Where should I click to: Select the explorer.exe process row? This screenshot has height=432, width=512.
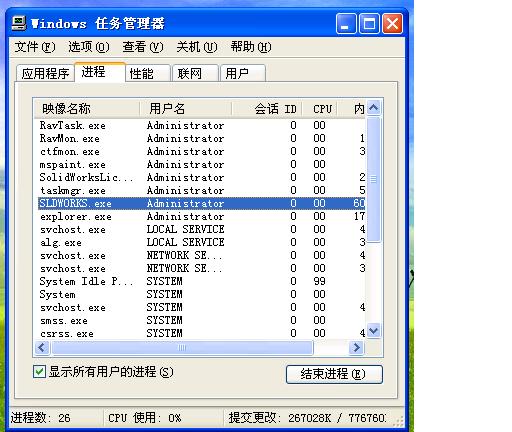[x=202, y=216]
